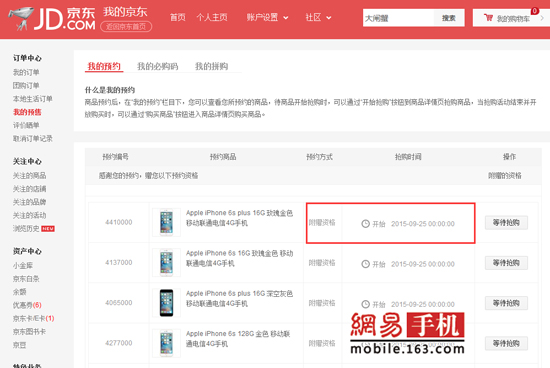Select reservation number 4410000
Image resolution: width=550 pixels, height=368 pixels.
point(119,222)
